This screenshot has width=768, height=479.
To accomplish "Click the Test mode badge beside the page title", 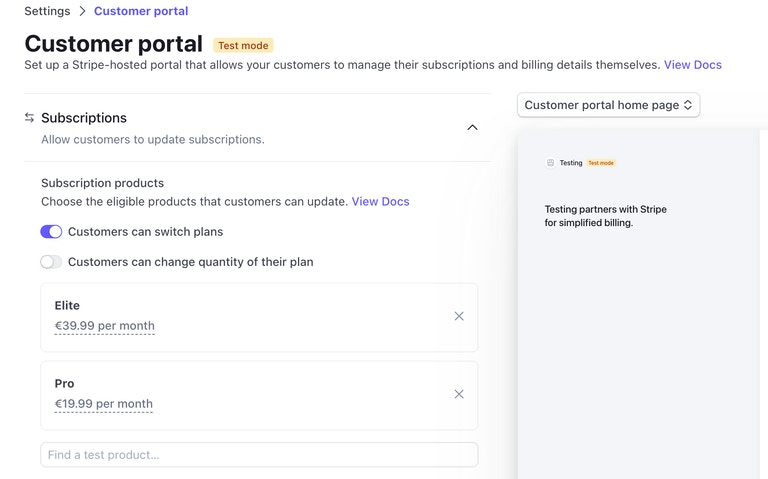I will click(x=243, y=45).
